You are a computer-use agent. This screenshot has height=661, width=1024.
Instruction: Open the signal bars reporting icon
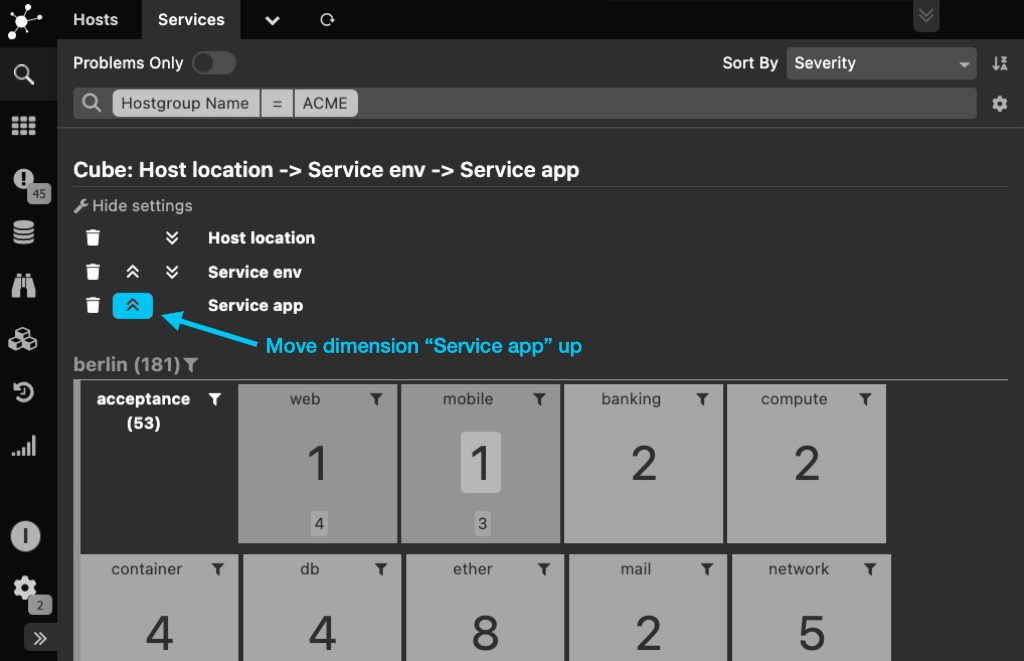pos(25,446)
